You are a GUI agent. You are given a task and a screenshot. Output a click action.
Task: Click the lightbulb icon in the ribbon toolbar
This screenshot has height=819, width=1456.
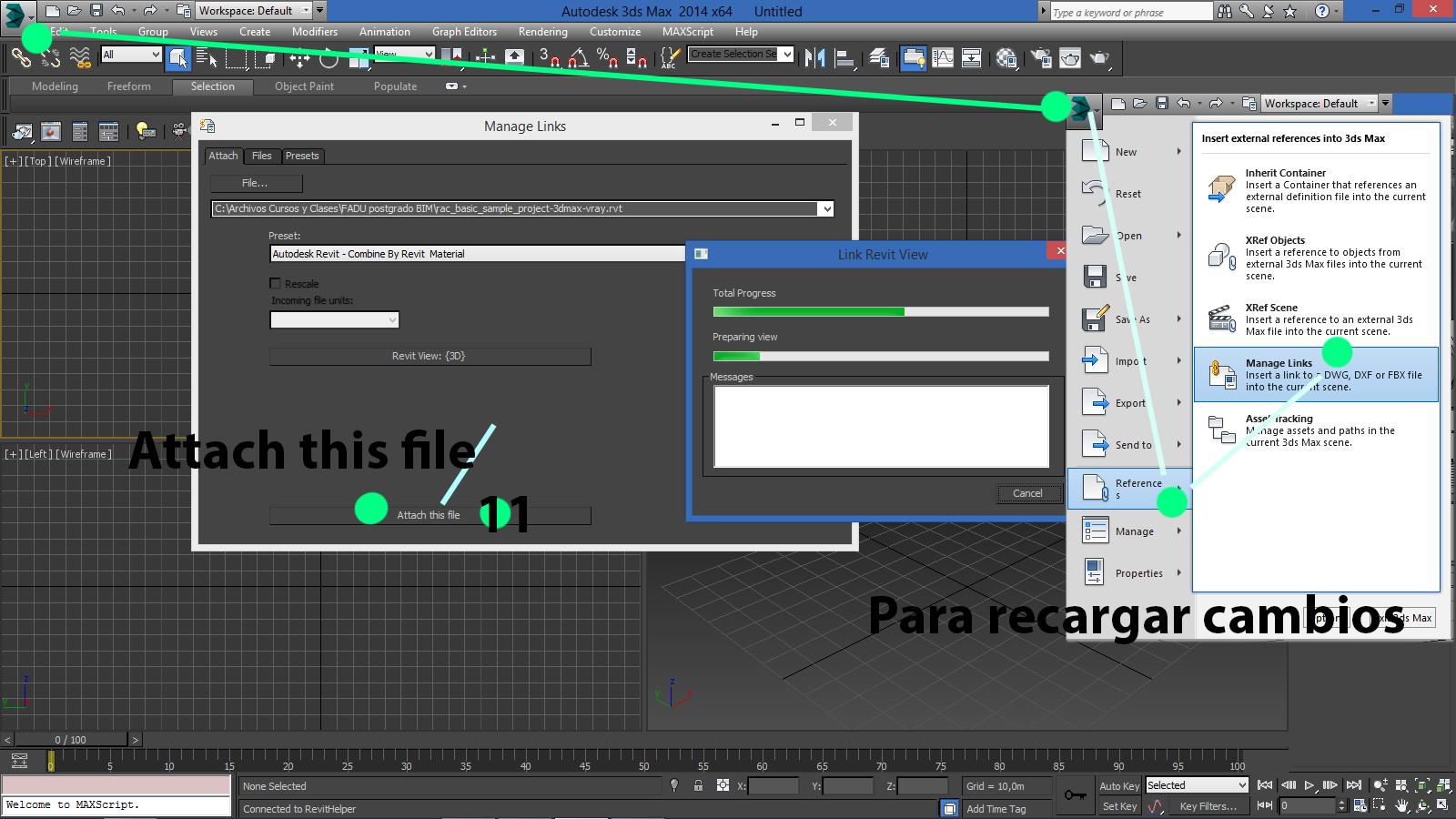(145, 131)
